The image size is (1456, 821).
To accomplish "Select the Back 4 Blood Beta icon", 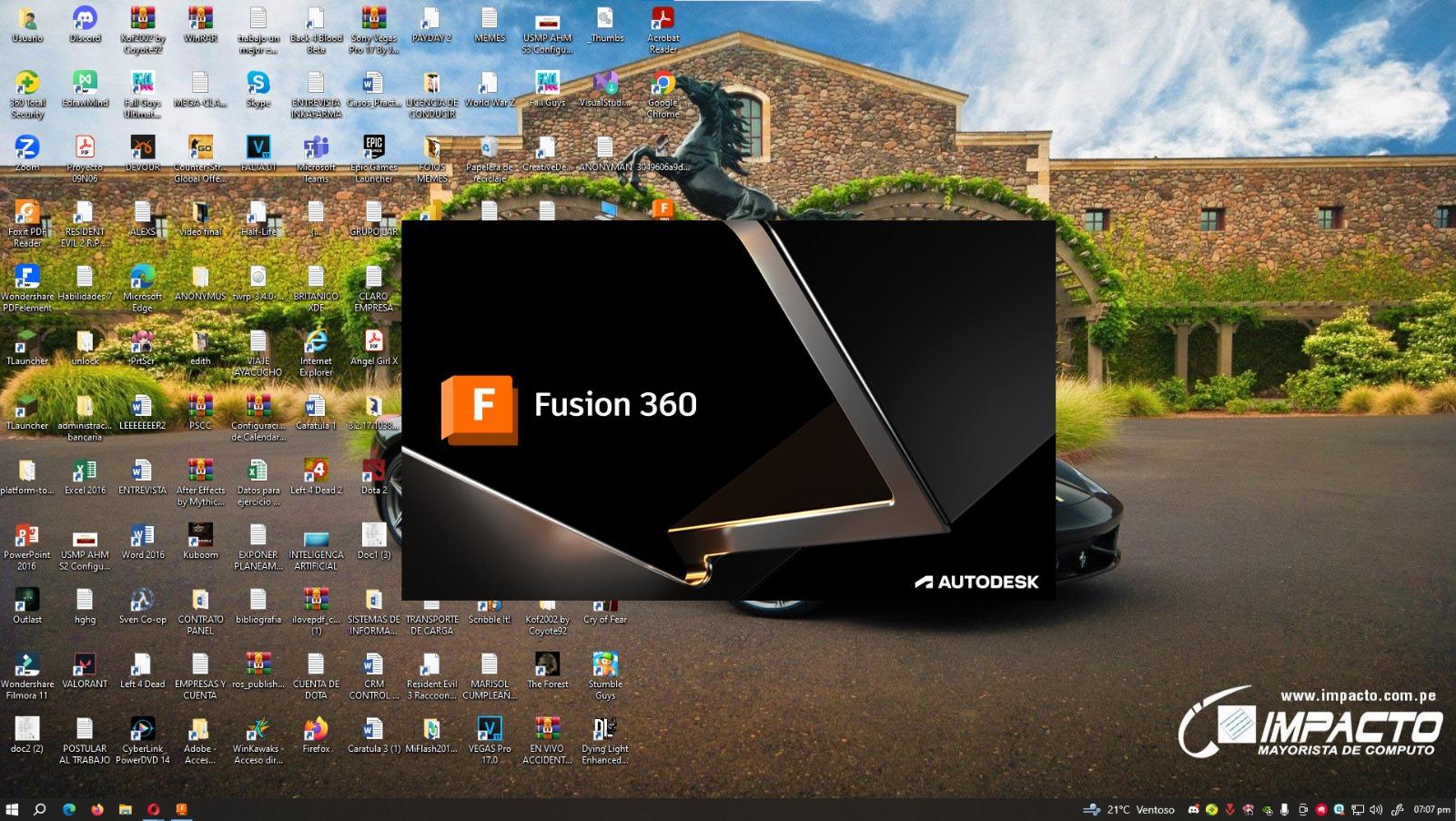I will [x=316, y=30].
